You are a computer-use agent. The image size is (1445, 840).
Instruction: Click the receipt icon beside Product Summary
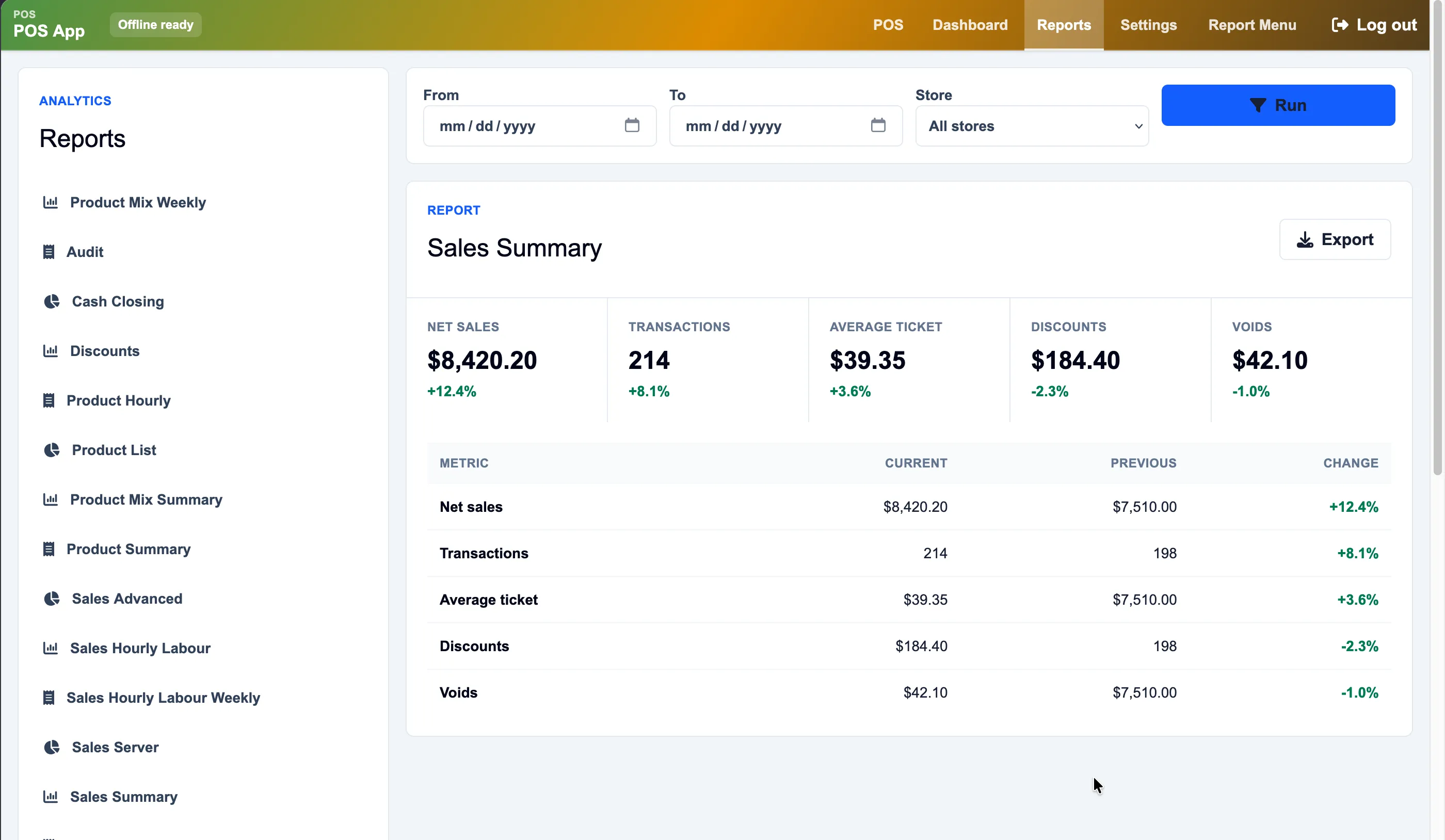(x=49, y=548)
